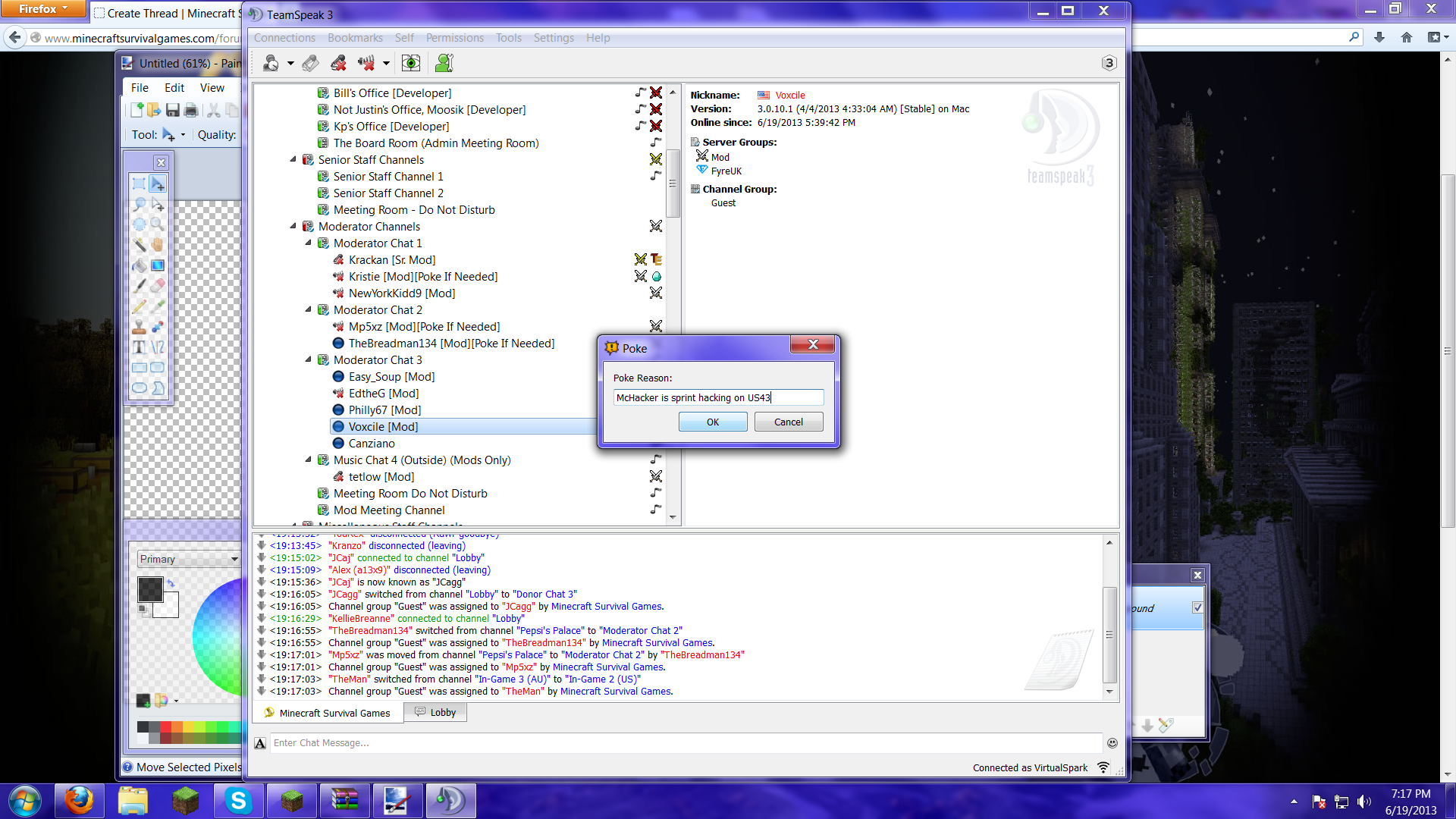Toggle subscribe to all channels eye icon
This screenshot has width=1456, height=819.
click(x=410, y=63)
